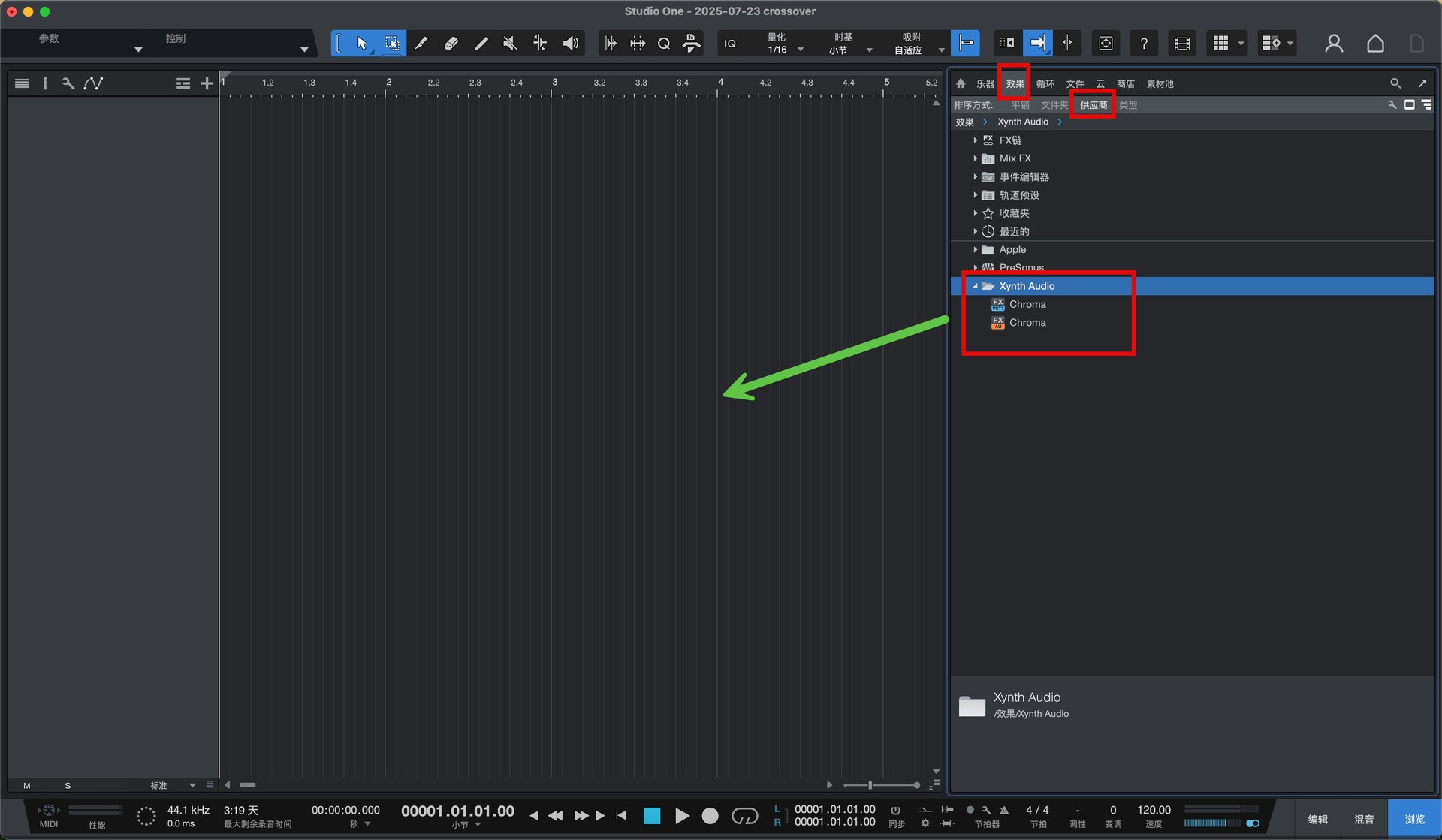The image size is (1442, 840).
Task: Switch to the 商店 tab
Action: point(1126,84)
